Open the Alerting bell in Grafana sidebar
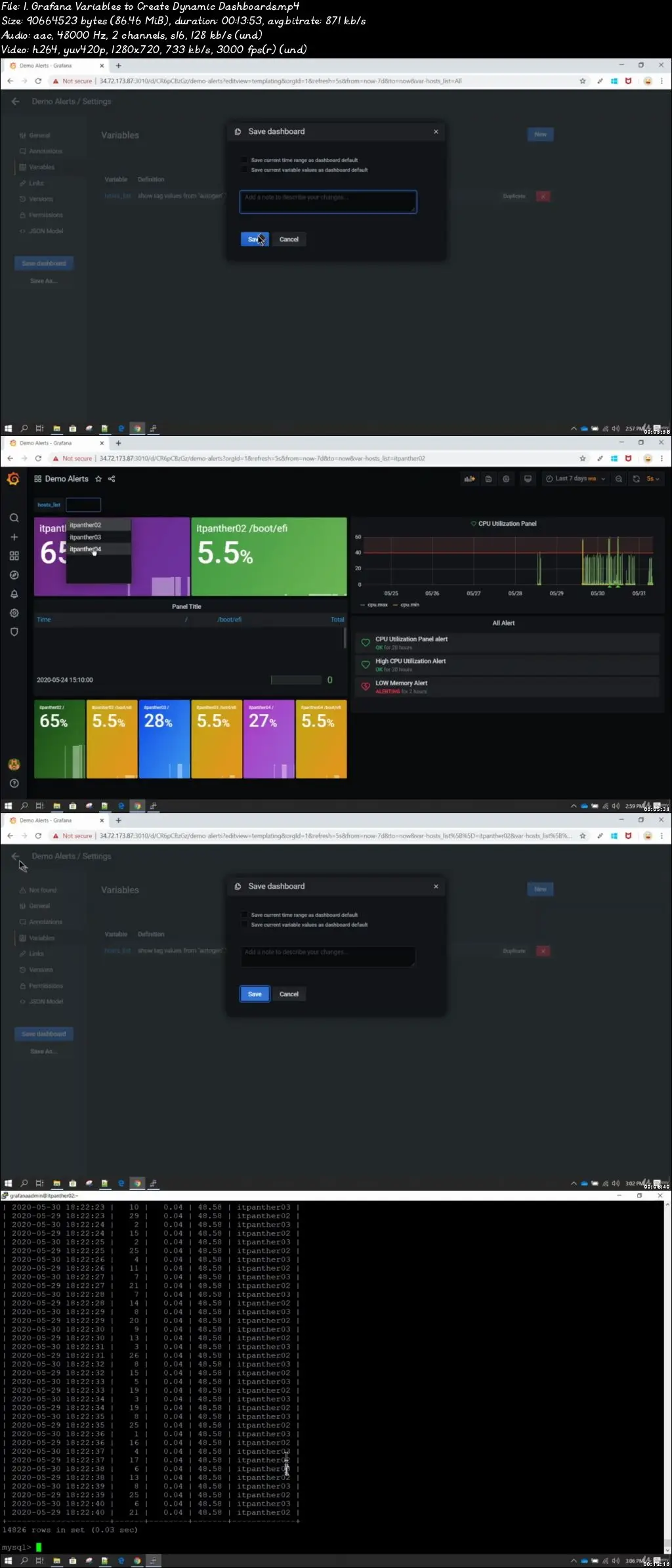Viewport: 672px width, 1568px height. click(x=14, y=594)
